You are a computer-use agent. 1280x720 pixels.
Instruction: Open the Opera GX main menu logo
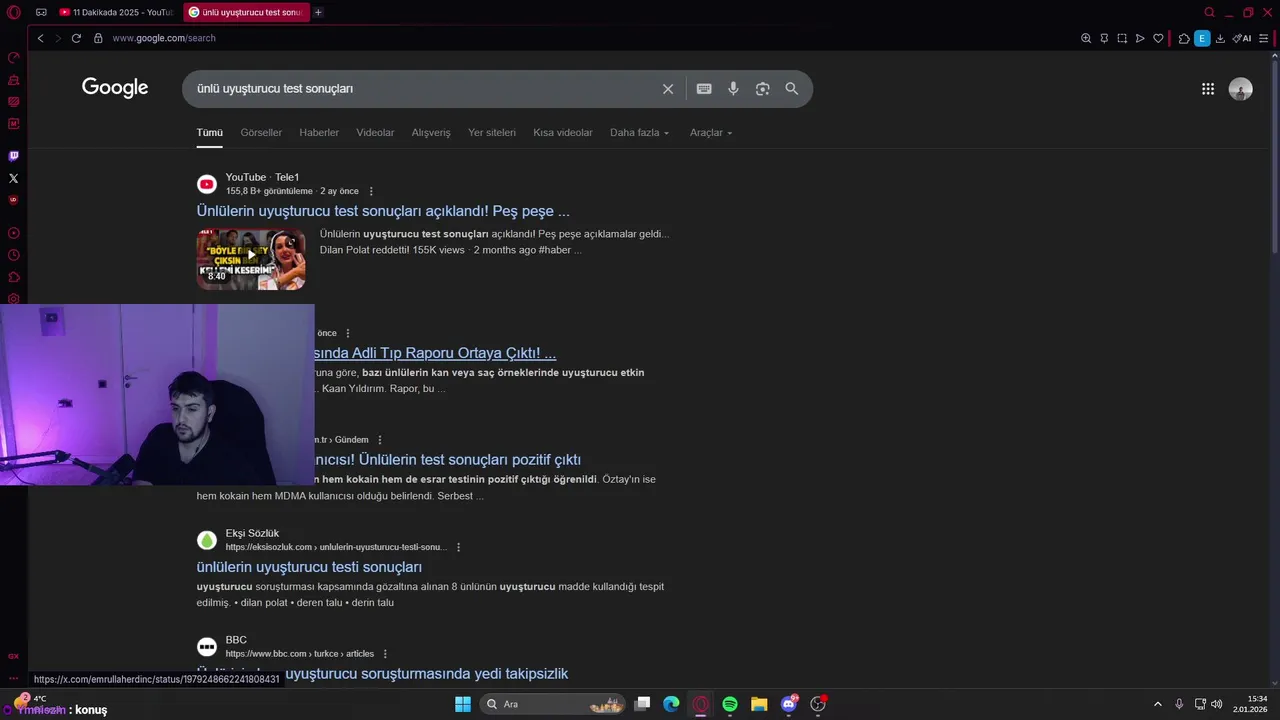(x=13, y=12)
